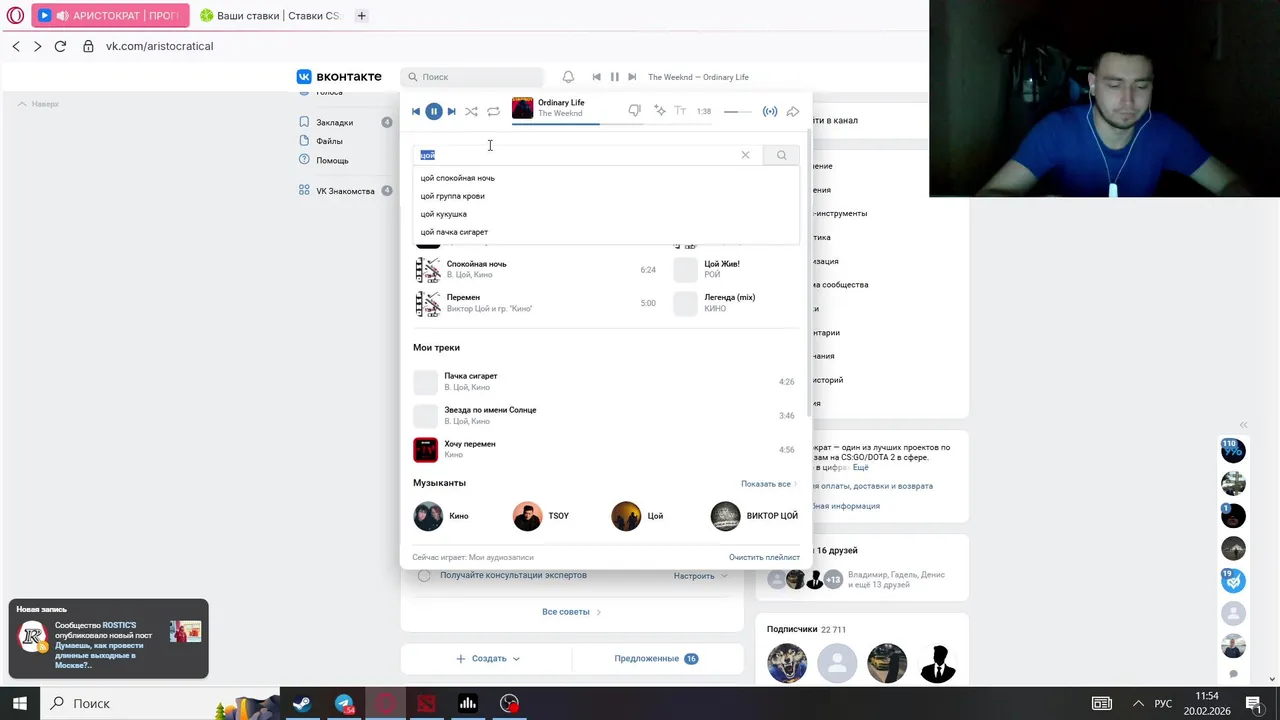1280x720 pixels.
Task: Toggle broadcast music to status icon
Action: (x=770, y=111)
